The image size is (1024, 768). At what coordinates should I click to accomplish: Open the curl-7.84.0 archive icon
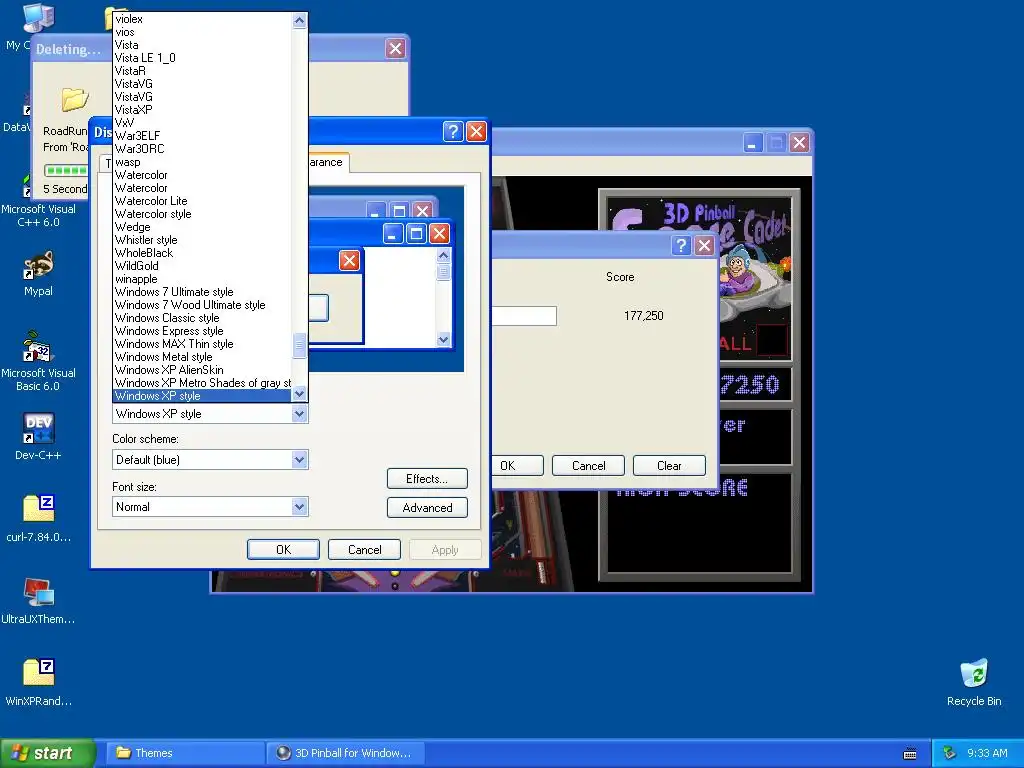pyautogui.click(x=38, y=519)
